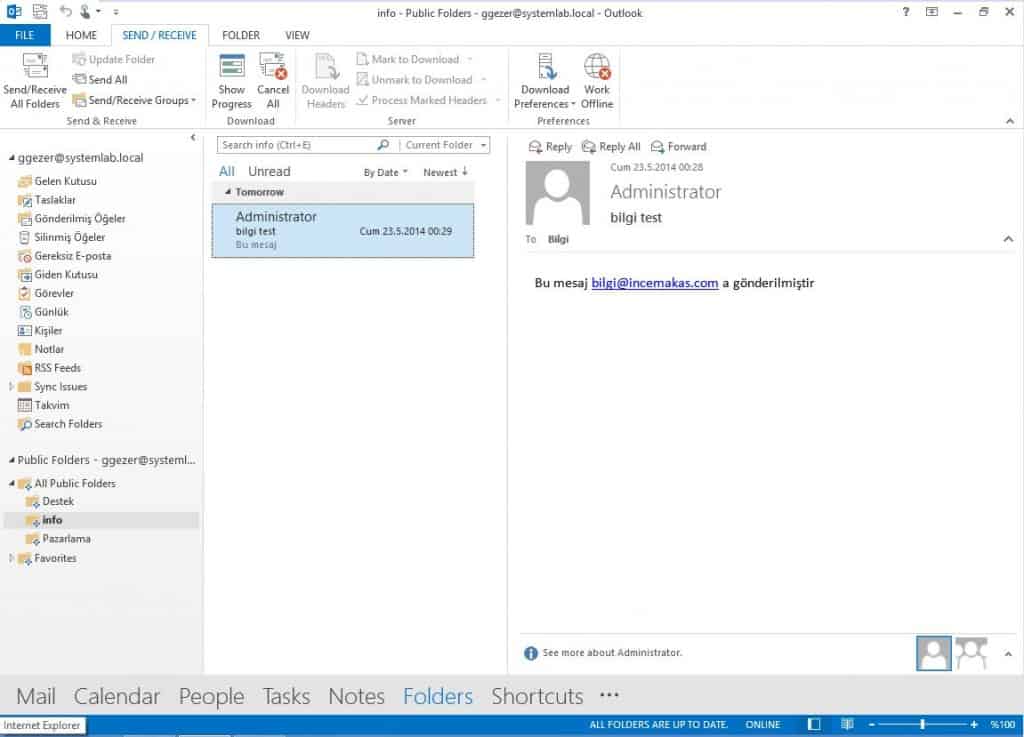Click the Send All button

(x=100, y=80)
